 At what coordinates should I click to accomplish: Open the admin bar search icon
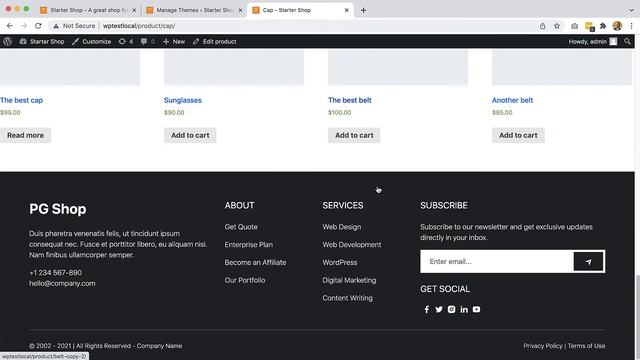pos(627,41)
